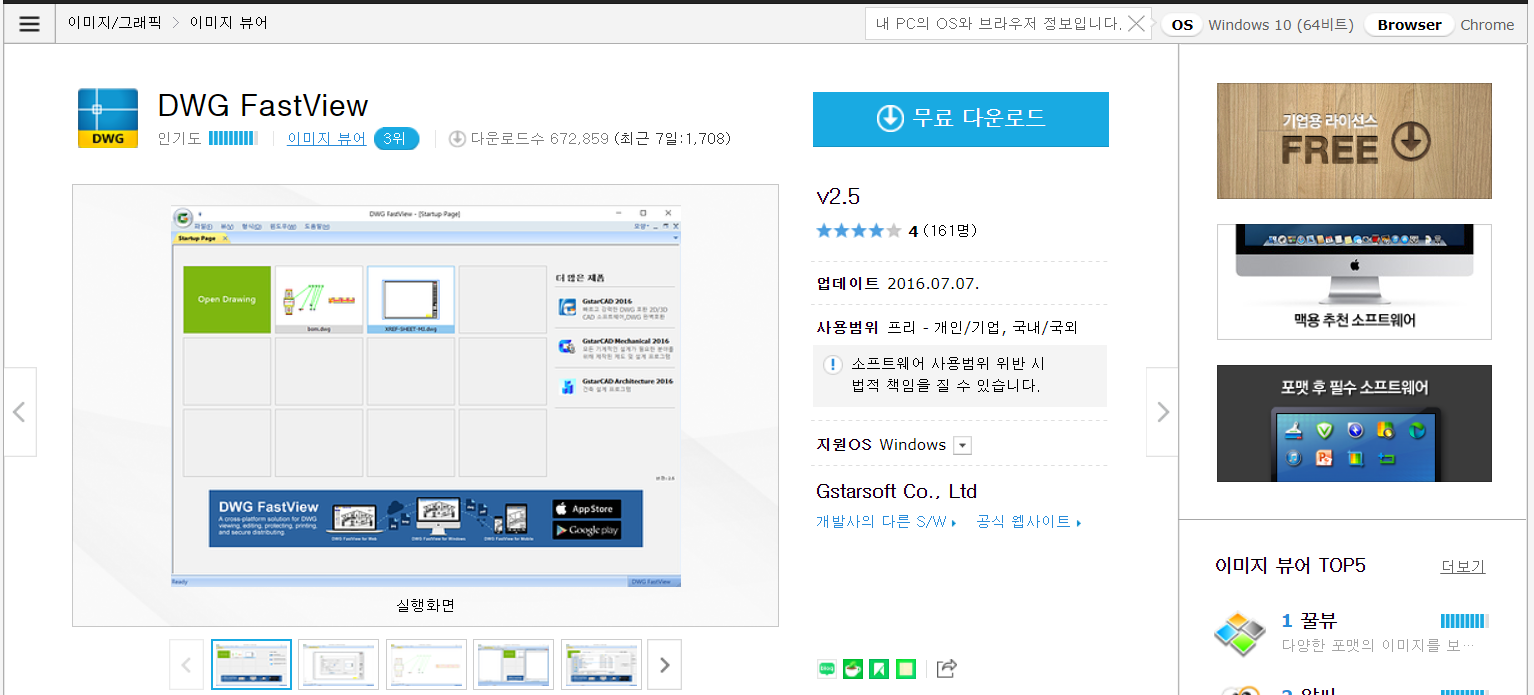Screen dimensions: 1534x695
Task: Open 개발사의 다른 S/W link
Action: click(x=885, y=521)
